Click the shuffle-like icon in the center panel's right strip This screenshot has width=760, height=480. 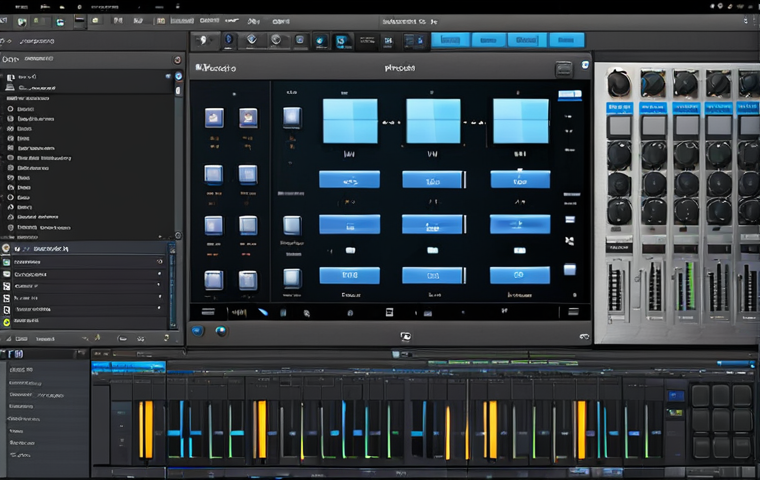[x=570, y=240]
